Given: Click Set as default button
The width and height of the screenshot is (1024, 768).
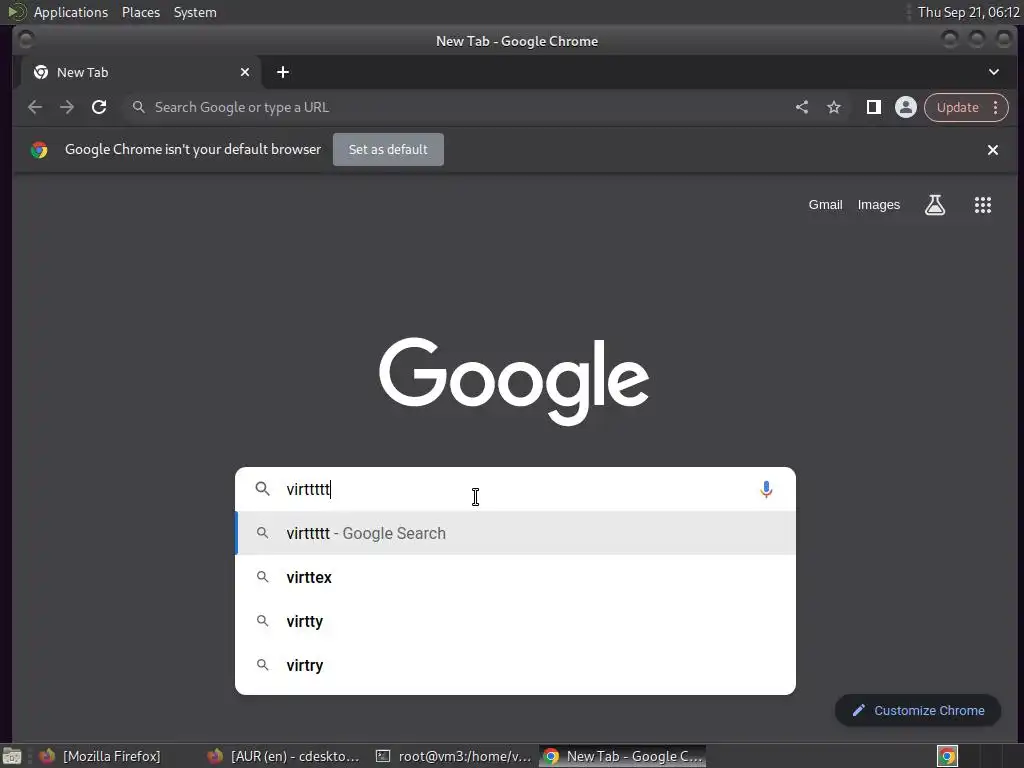Looking at the screenshot, I should pos(388,150).
